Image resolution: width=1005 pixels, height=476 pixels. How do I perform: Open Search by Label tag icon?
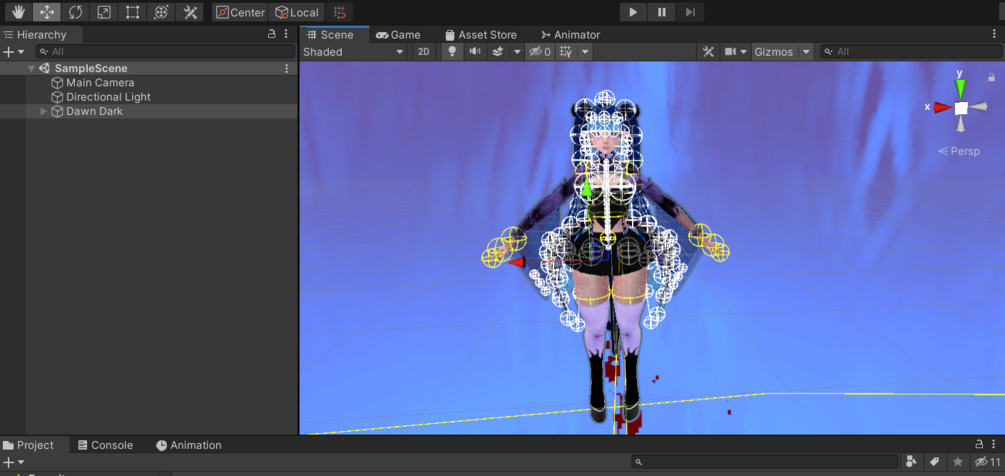tap(934, 462)
